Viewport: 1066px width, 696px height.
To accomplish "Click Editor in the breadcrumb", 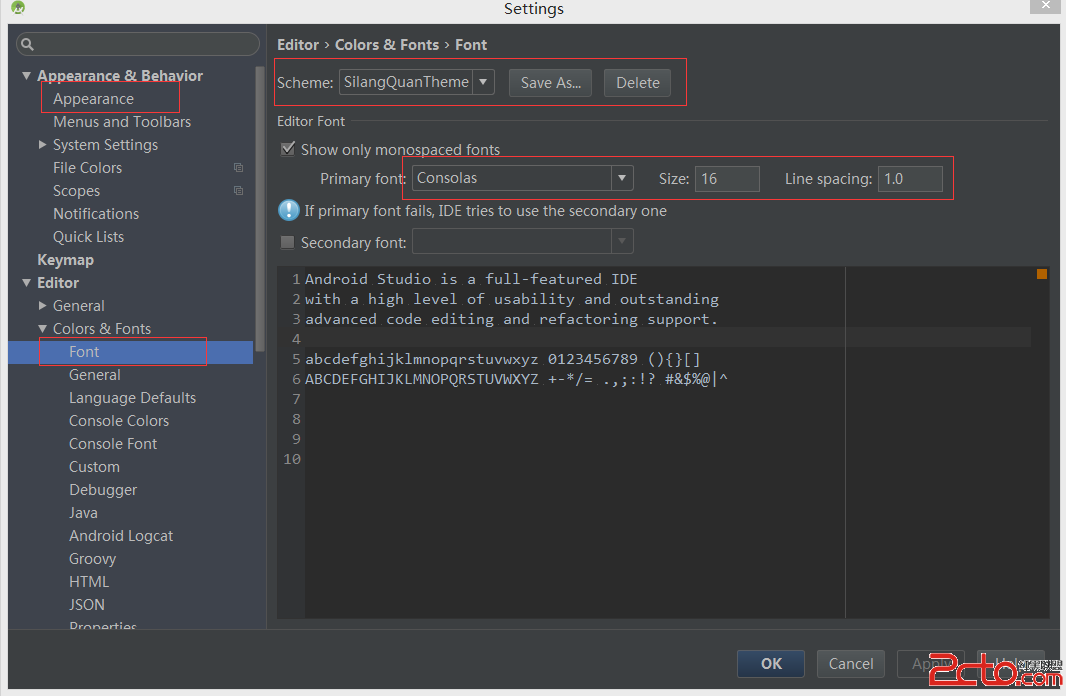I will [298, 45].
